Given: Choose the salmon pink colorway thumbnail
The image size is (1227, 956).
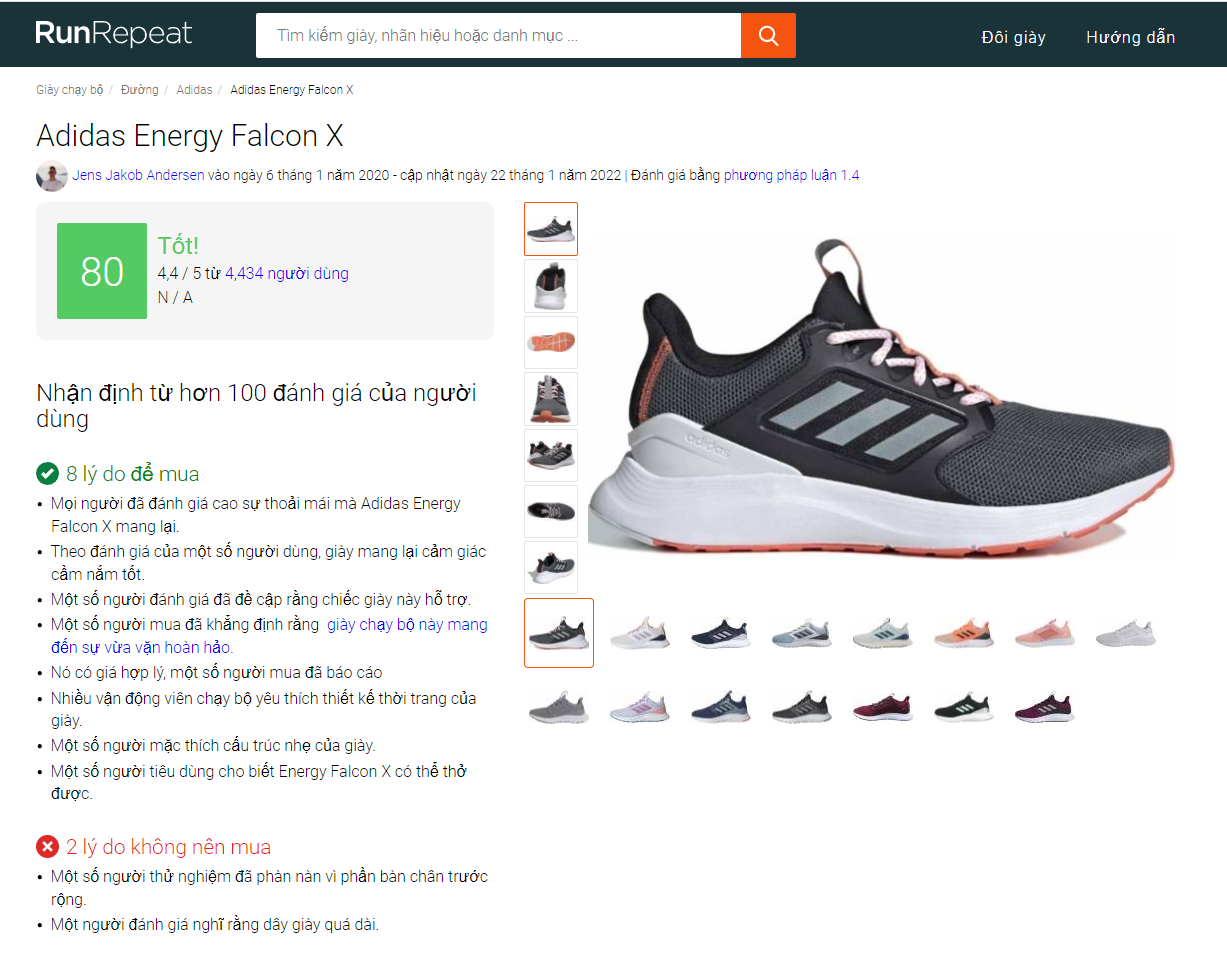Looking at the screenshot, I should coord(1044,633).
